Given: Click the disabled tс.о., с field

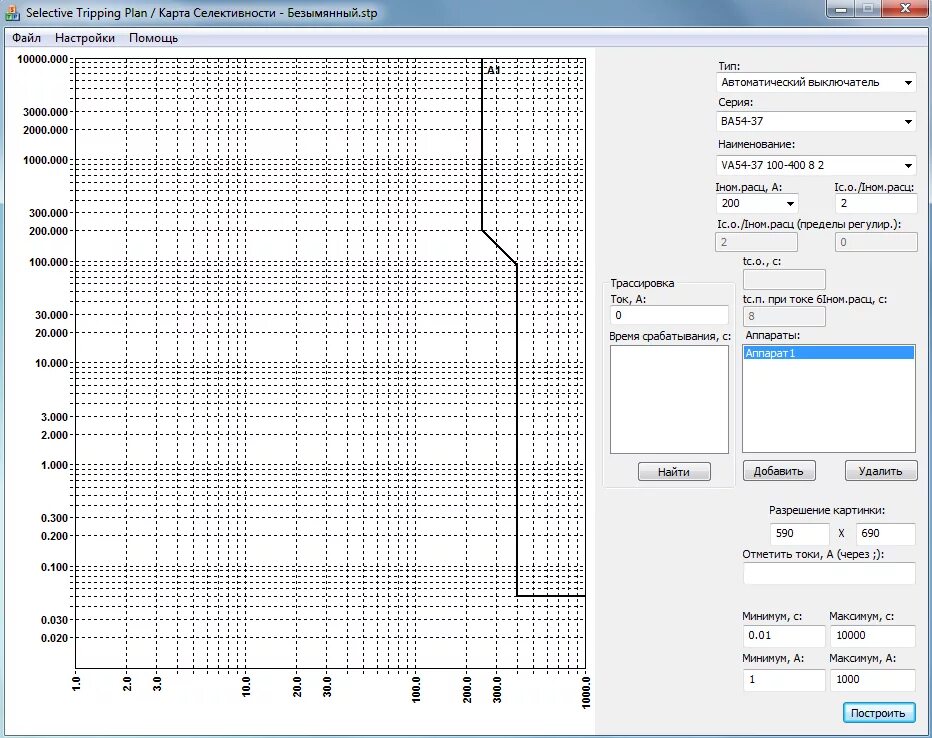Looking at the screenshot, I should click(784, 279).
